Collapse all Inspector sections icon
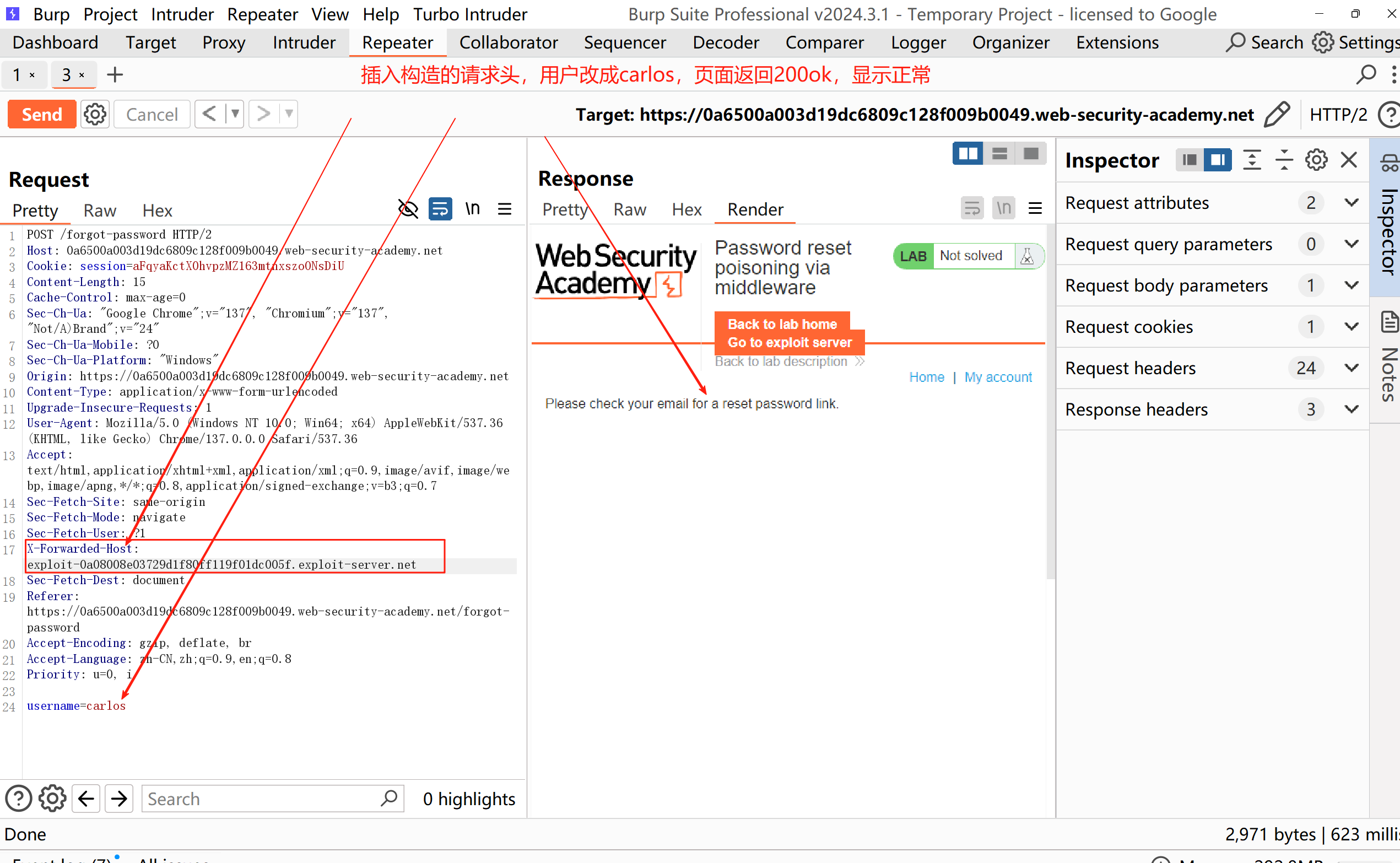The image size is (1400, 863). coord(1284,160)
